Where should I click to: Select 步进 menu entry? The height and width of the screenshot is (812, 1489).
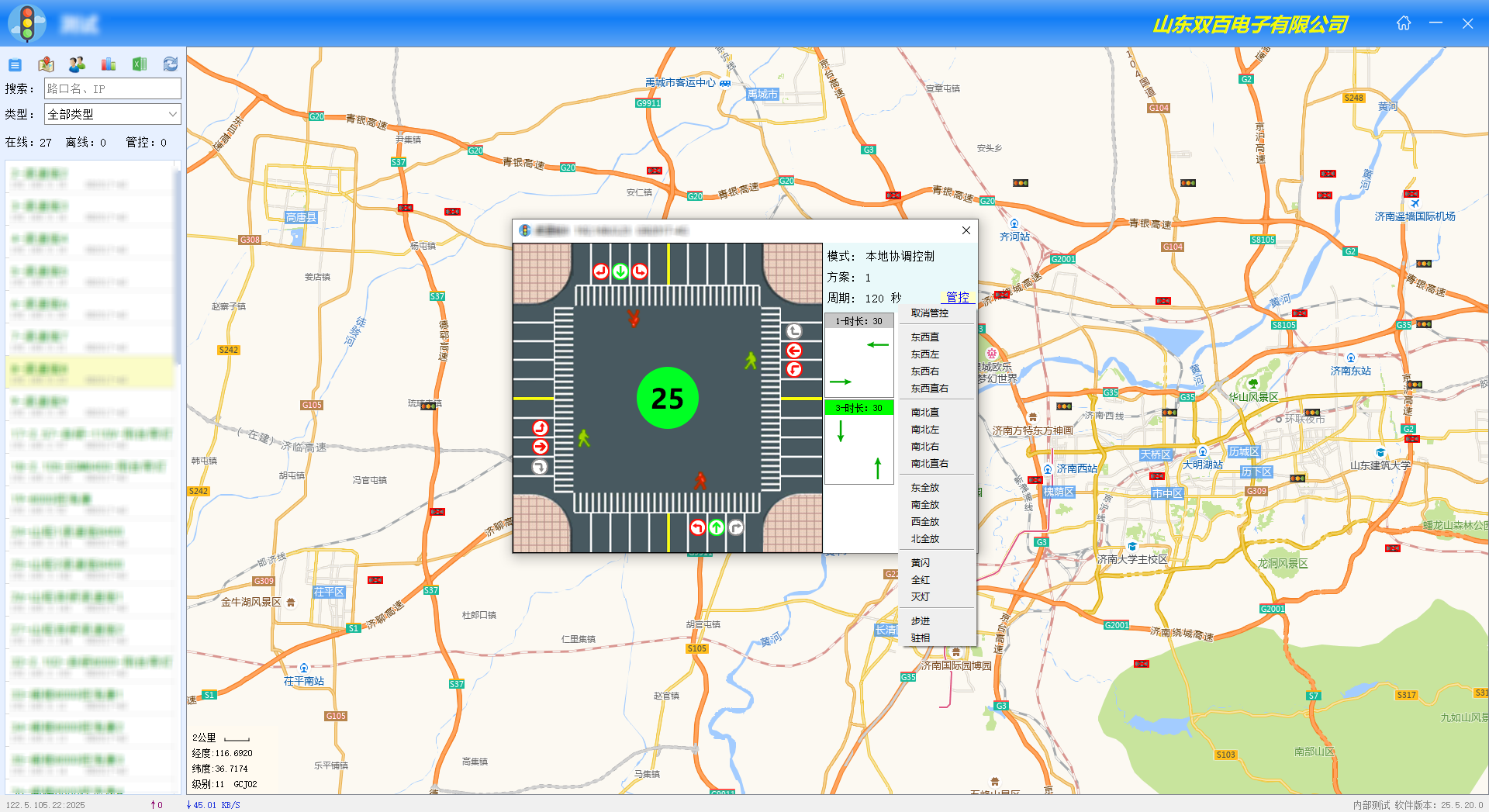coord(920,621)
